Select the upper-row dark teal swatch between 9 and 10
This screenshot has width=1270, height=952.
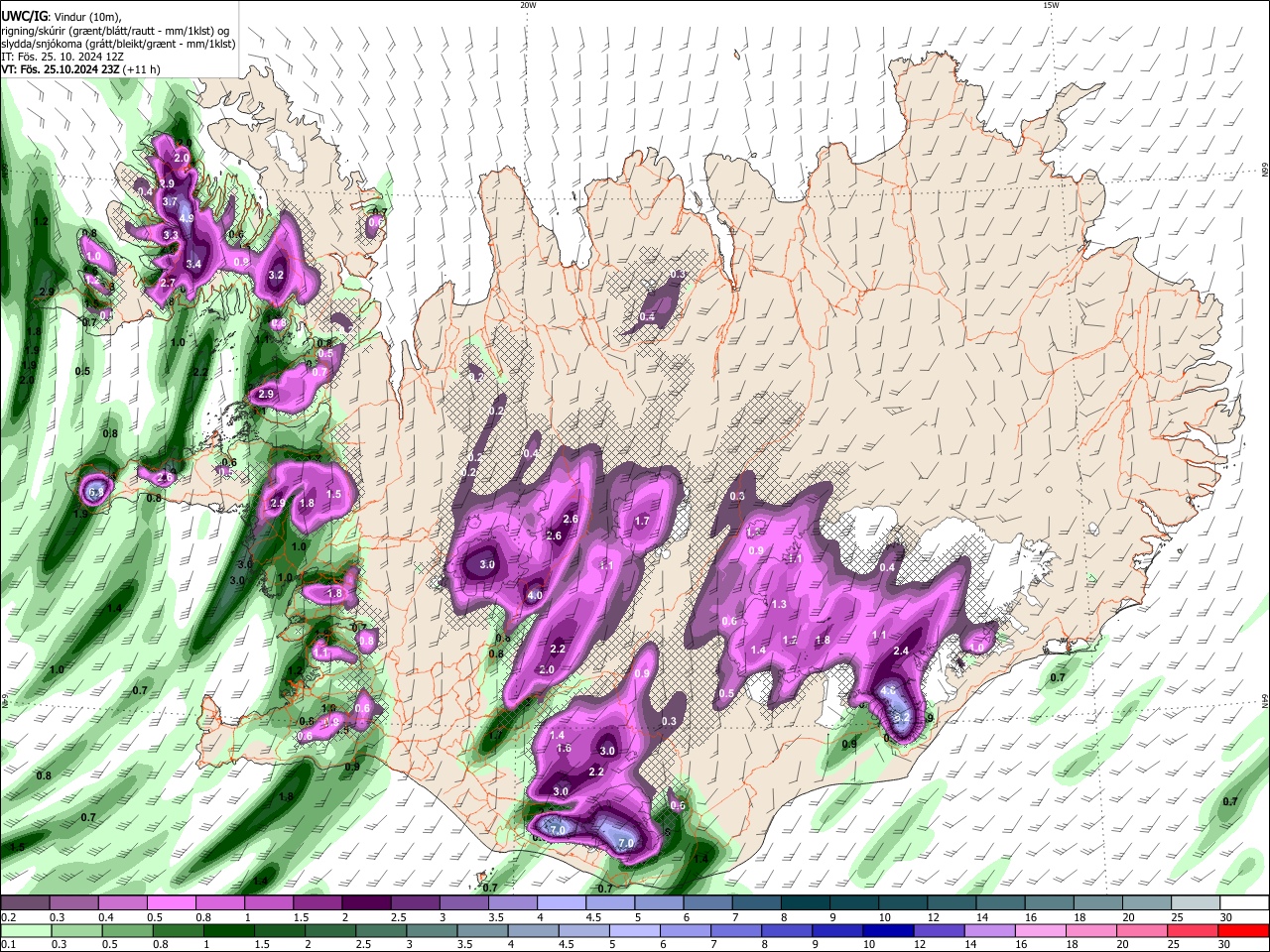click(x=854, y=903)
